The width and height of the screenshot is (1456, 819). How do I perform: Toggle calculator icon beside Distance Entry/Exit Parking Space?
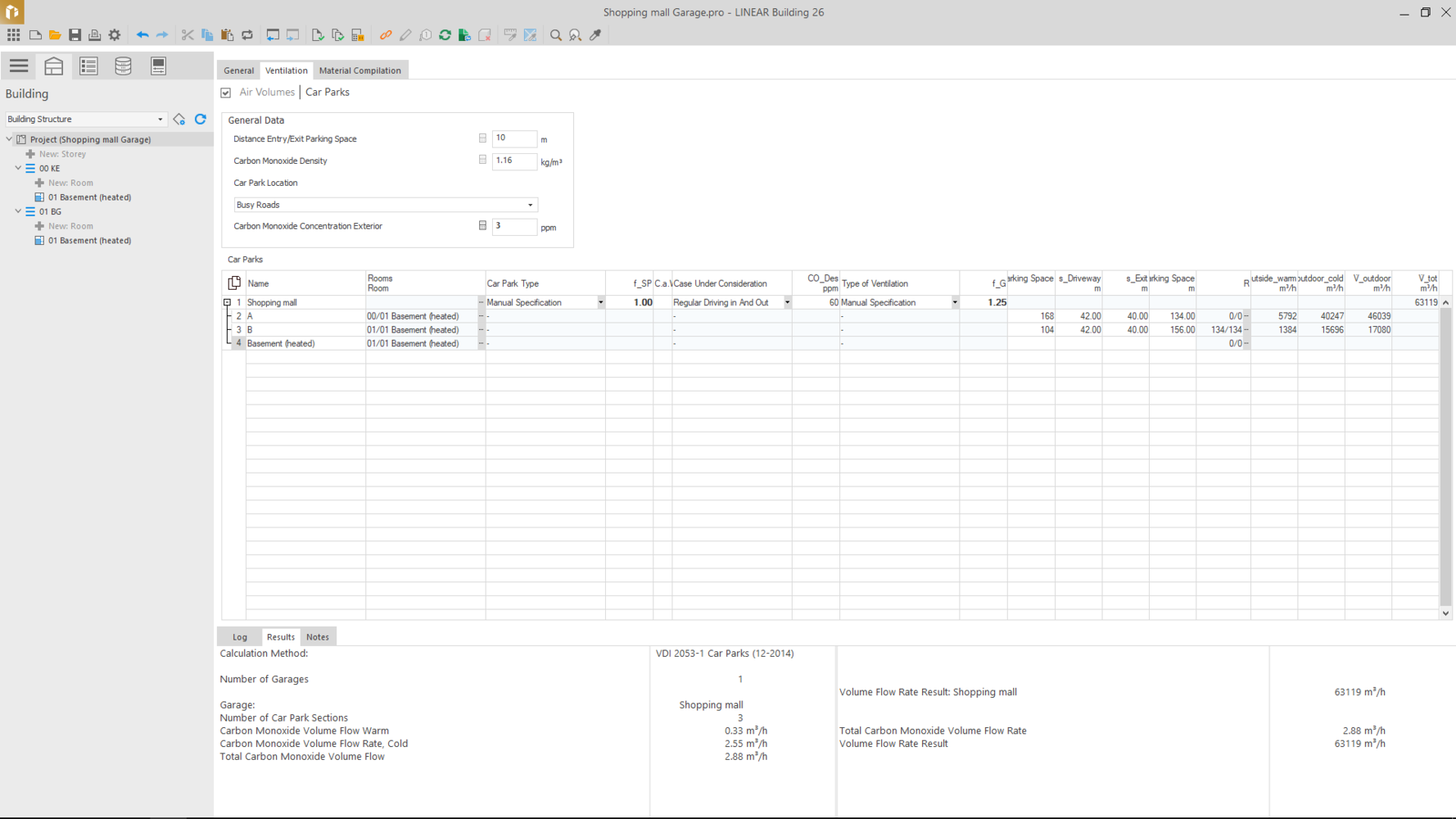(x=482, y=138)
